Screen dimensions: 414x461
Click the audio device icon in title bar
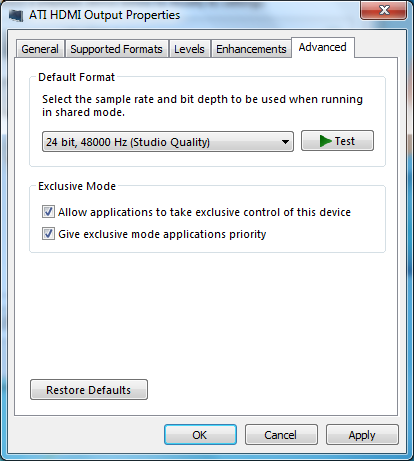click(16, 15)
